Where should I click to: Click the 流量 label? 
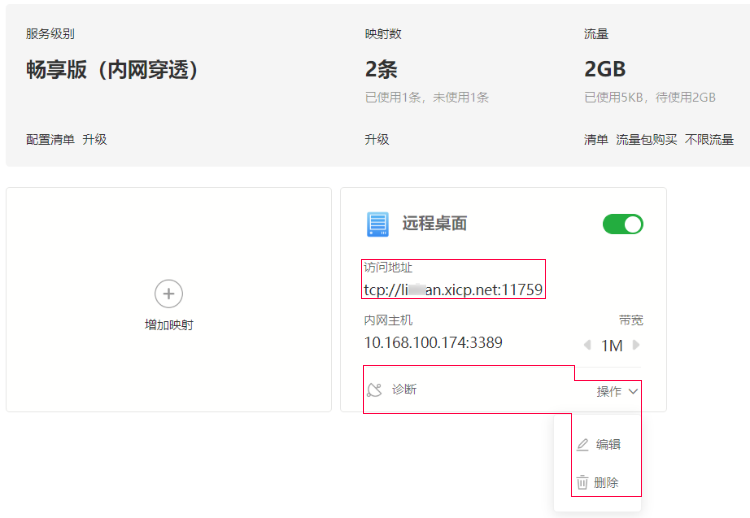click(596, 34)
